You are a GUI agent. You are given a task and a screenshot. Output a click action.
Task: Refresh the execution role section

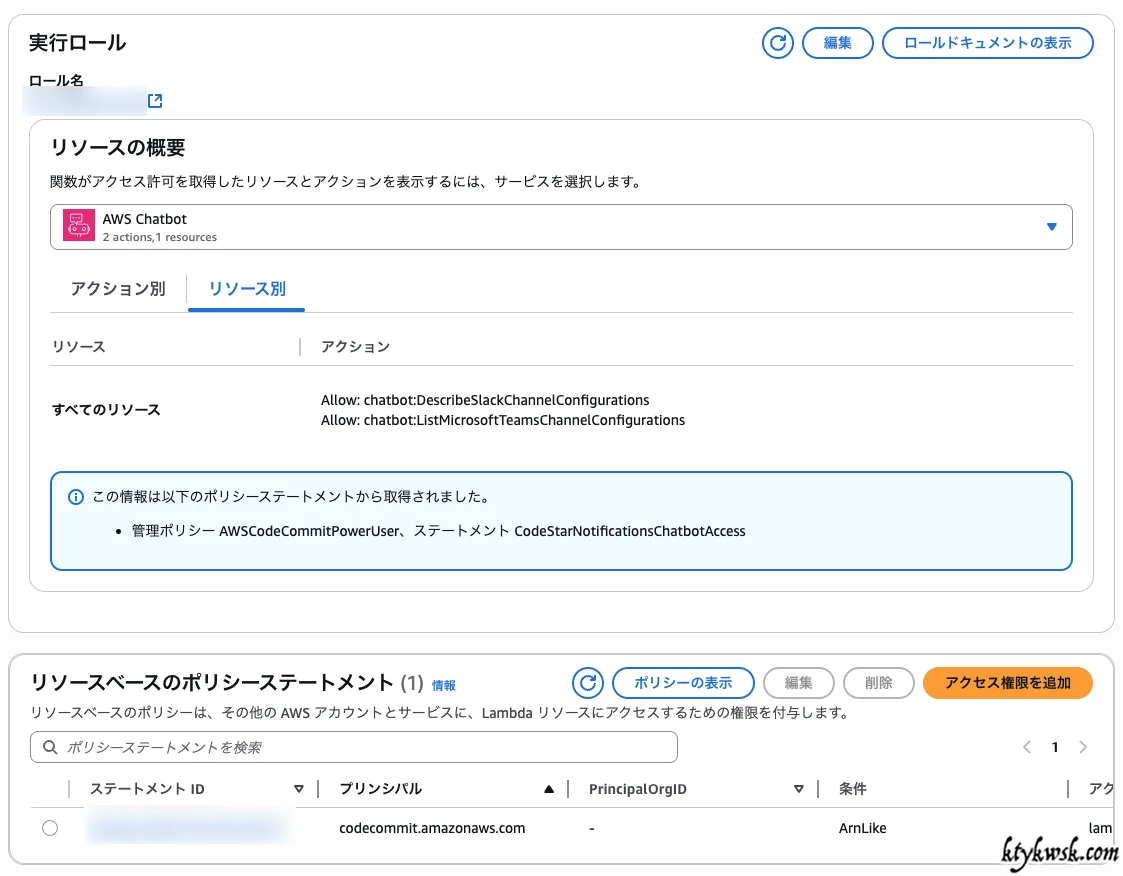click(x=777, y=43)
